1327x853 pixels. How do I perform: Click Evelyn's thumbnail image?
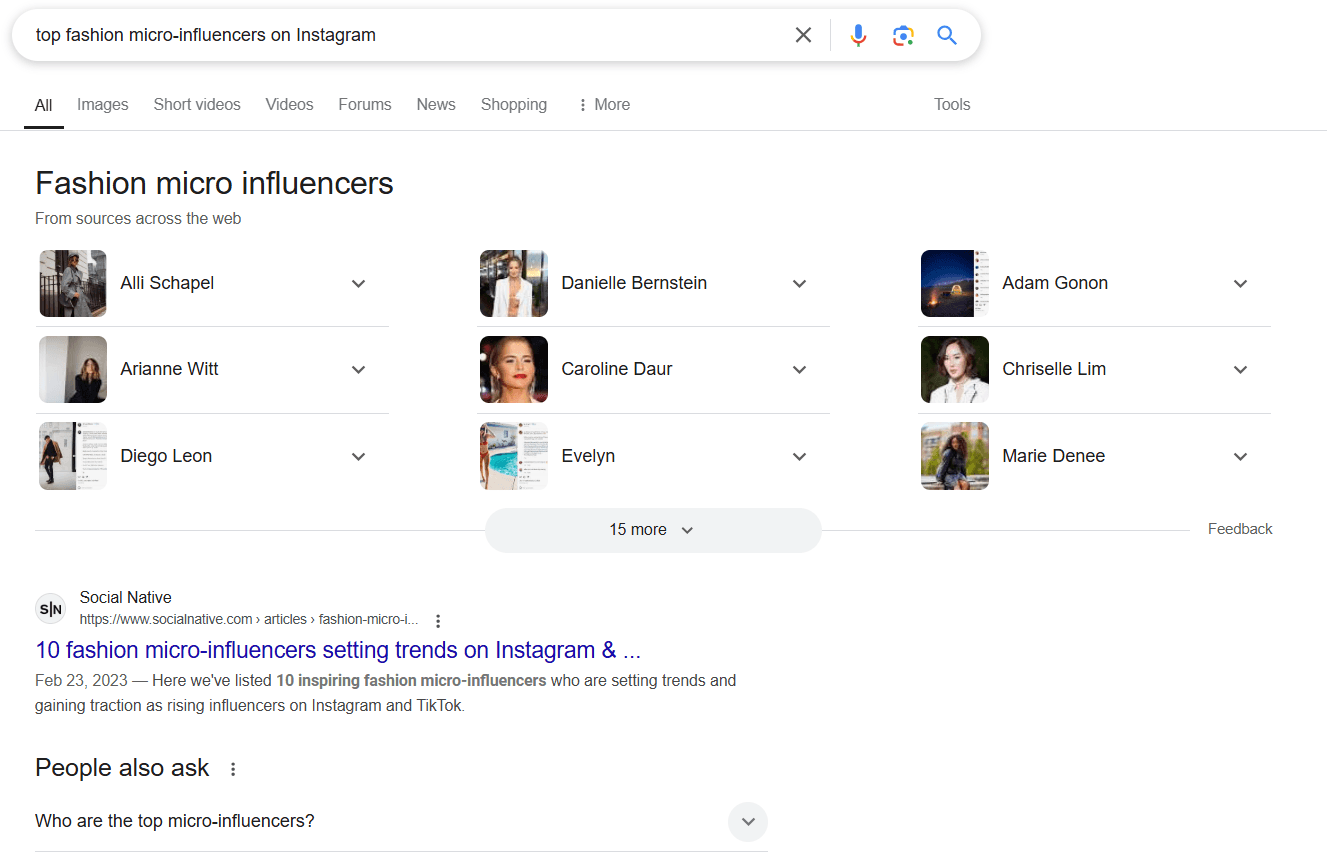514,456
